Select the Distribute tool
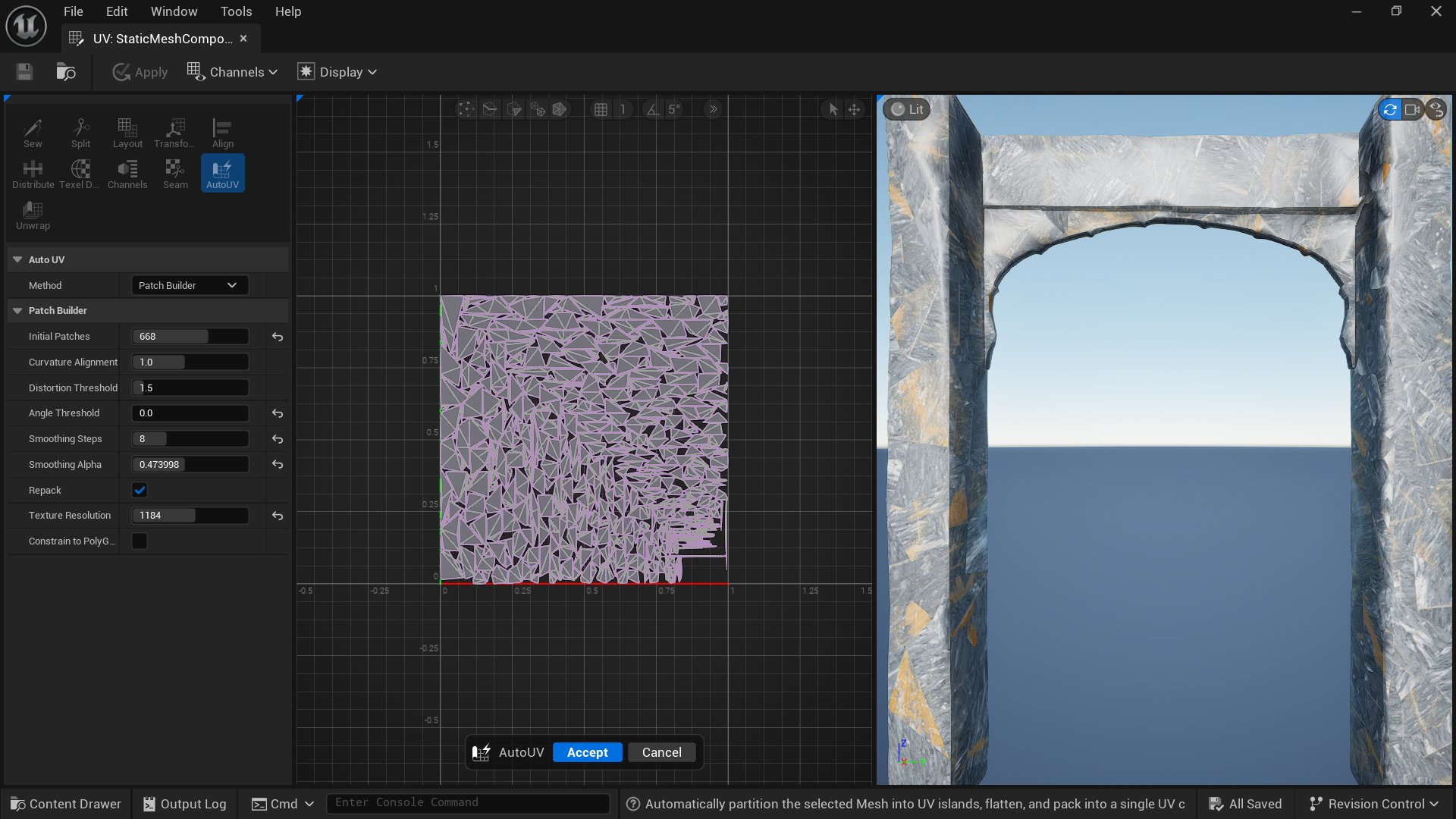The width and height of the screenshot is (1456, 819). coord(33,174)
